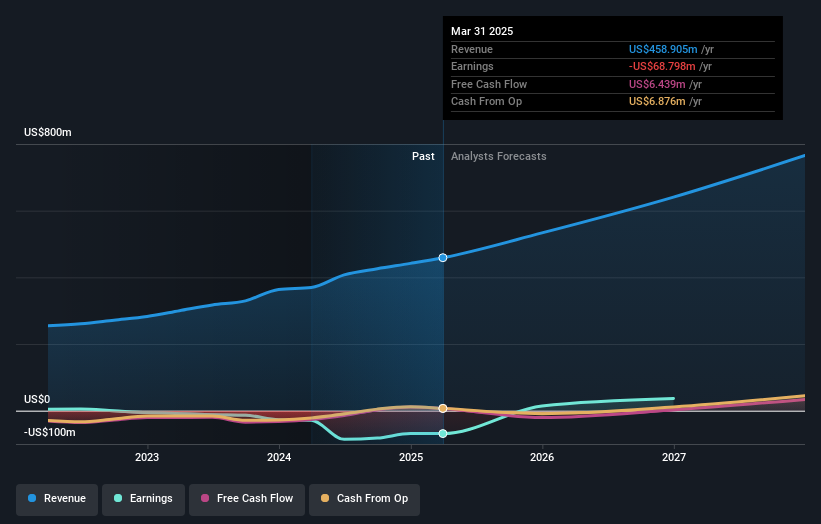Click the Mar 31 2025 tooltip date
The height and width of the screenshot is (524, 821).
(x=482, y=31)
